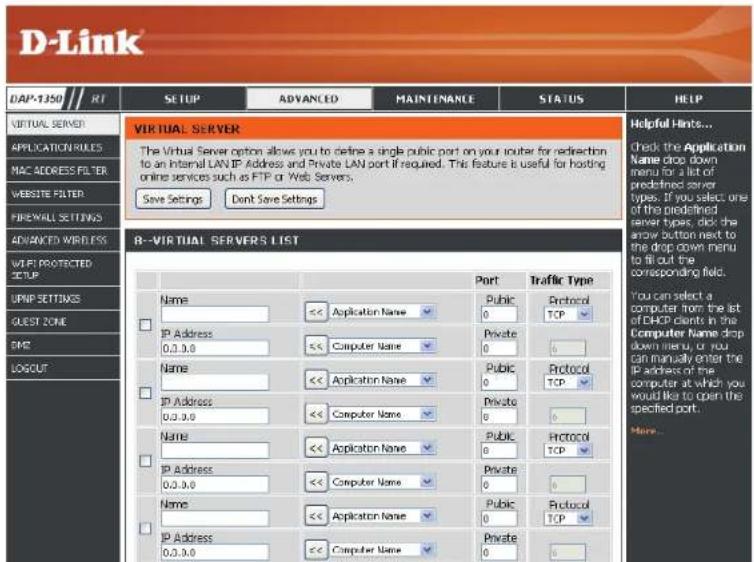Open third row TCP protocol dropdown
754x562 pixels.
(568, 451)
